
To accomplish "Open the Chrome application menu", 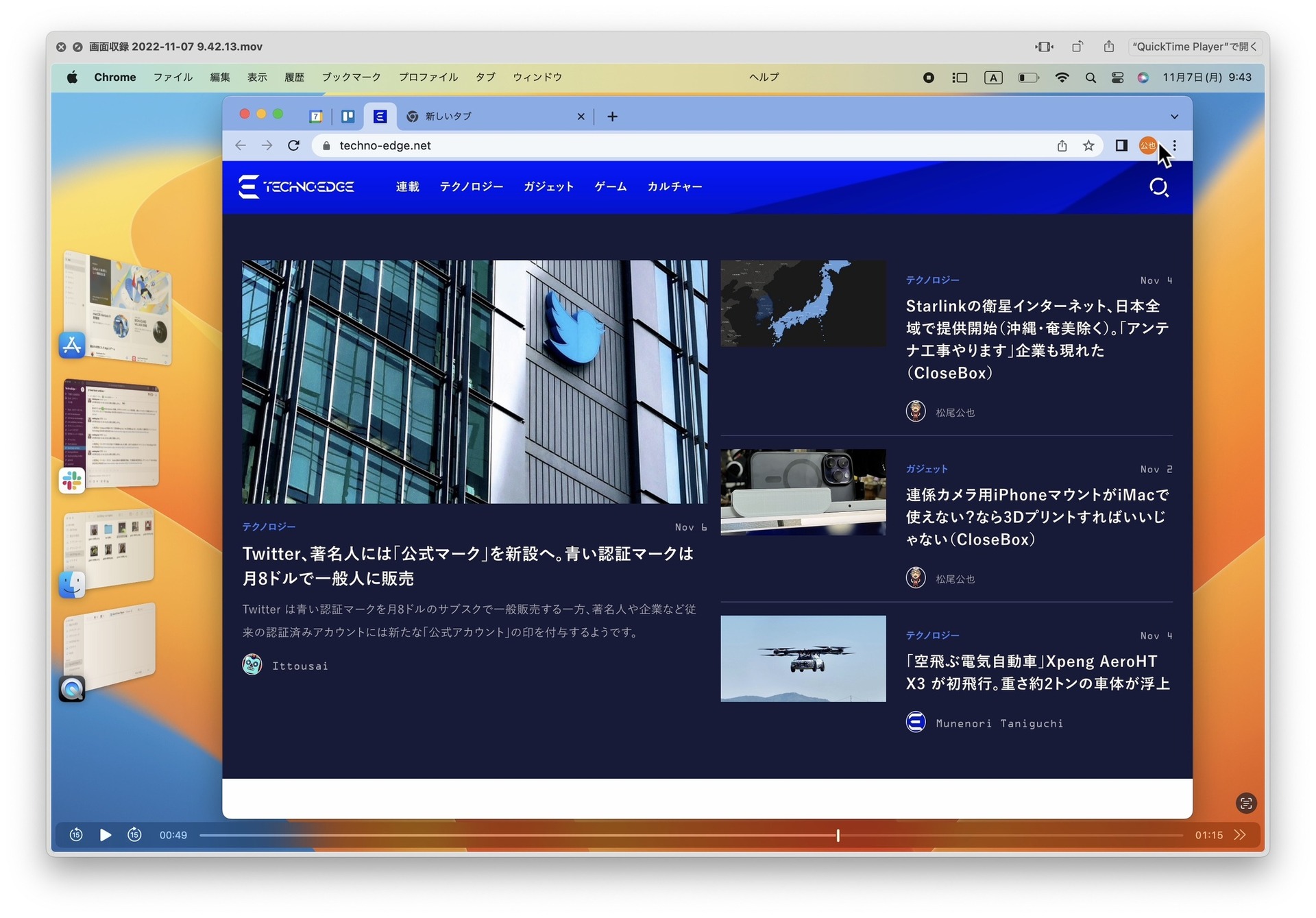I will point(114,77).
